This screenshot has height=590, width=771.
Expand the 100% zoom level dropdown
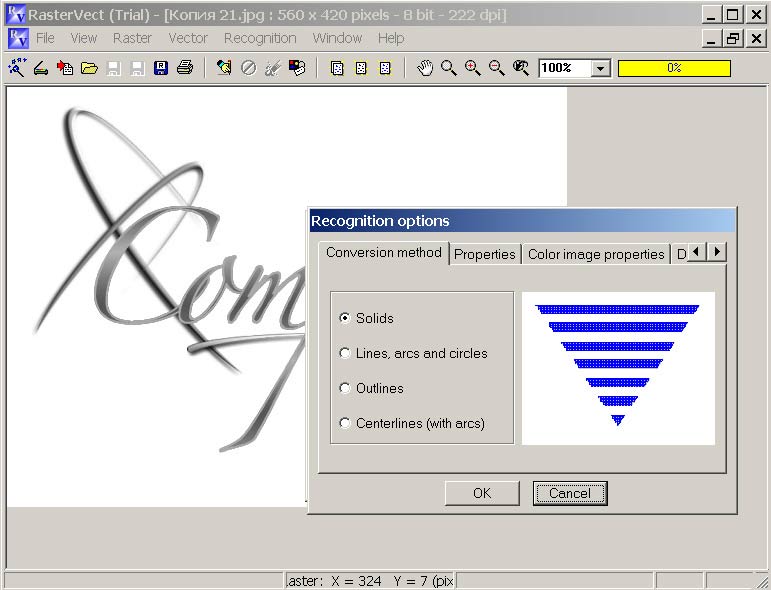tap(600, 68)
